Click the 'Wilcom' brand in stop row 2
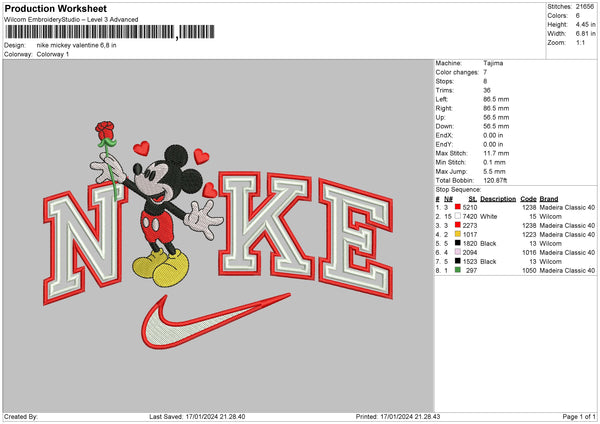 [x=551, y=217]
